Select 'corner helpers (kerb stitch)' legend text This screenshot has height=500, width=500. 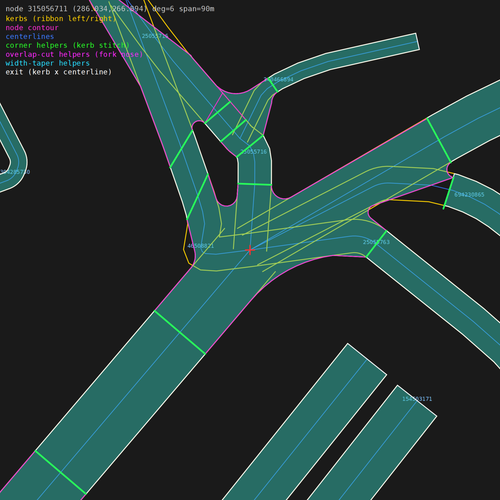(x=67, y=45)
